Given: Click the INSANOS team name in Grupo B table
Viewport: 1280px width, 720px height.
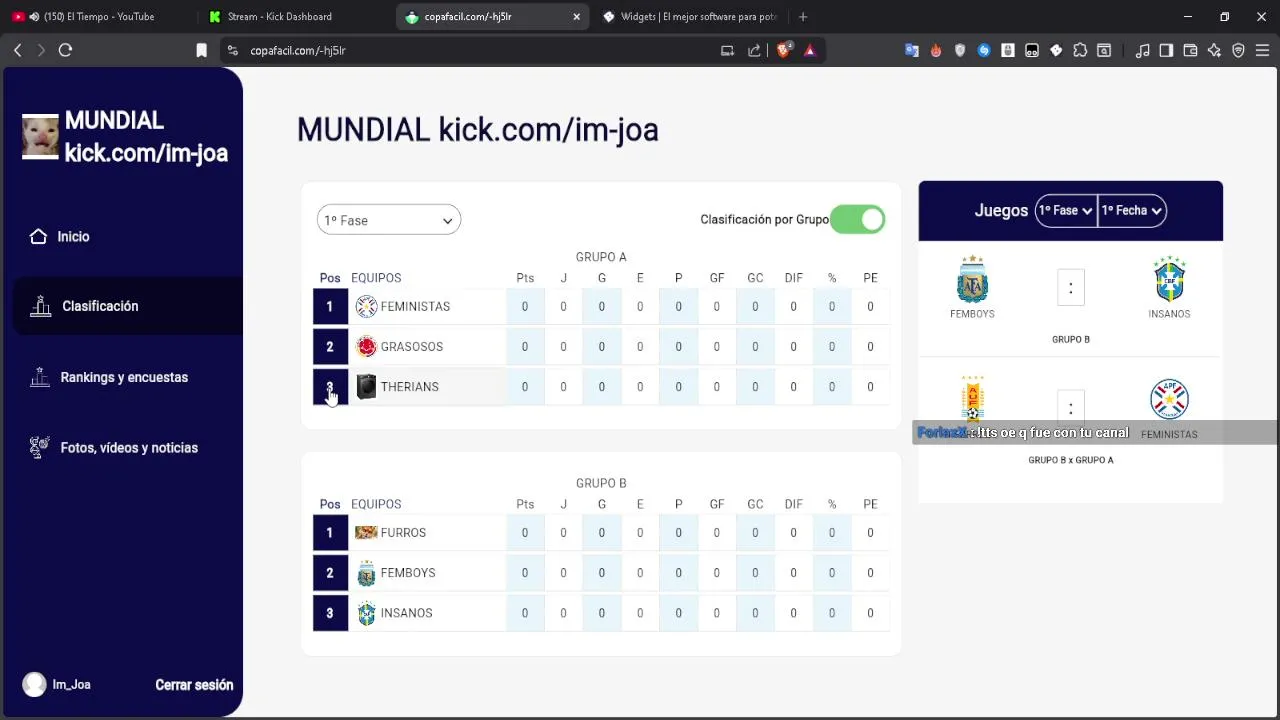Looking at the screenshot, I should tap(406, 613).
